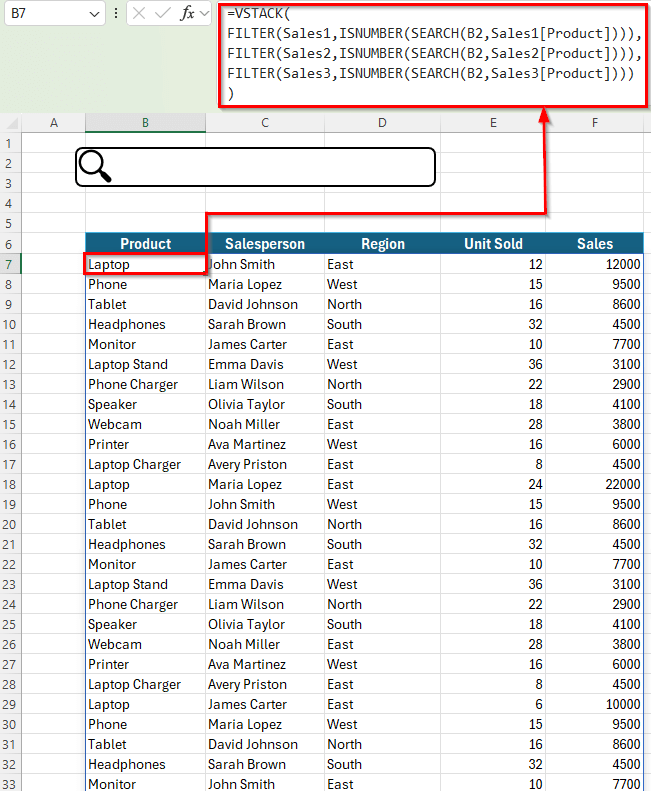Click Emma Davis in row 12
The image size is (651, 791).
[265, 364]
